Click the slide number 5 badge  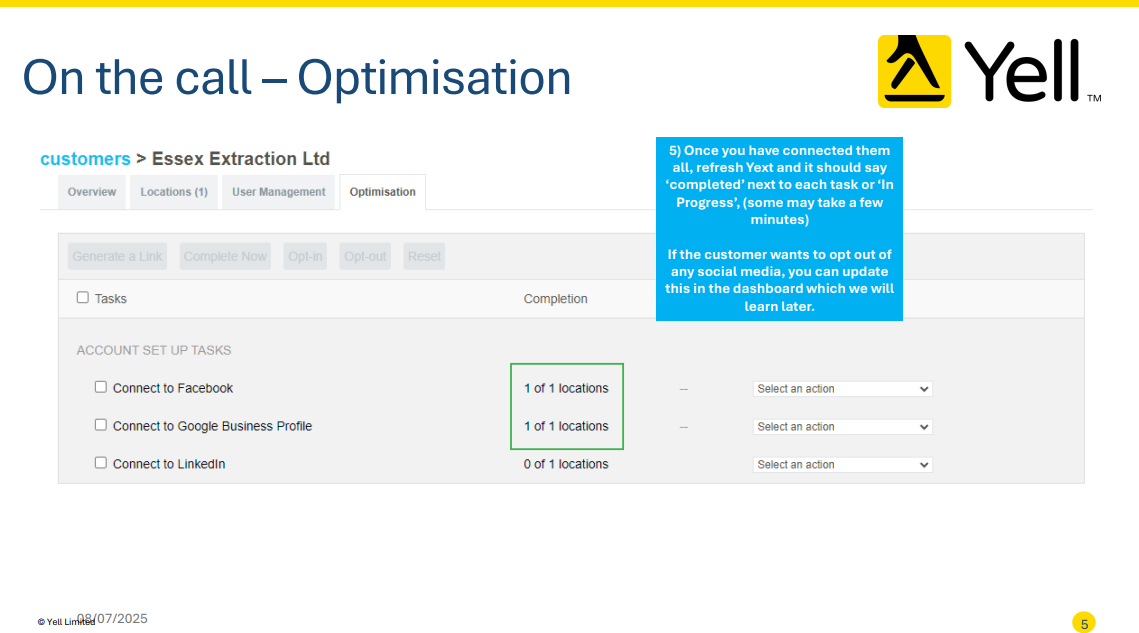coord(1084,623)
